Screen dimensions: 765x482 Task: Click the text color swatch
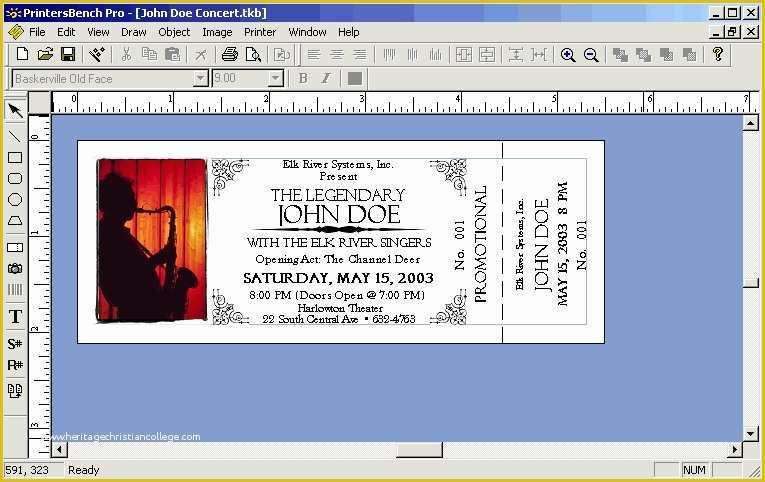pyautogui.click(x=355, y=78)
